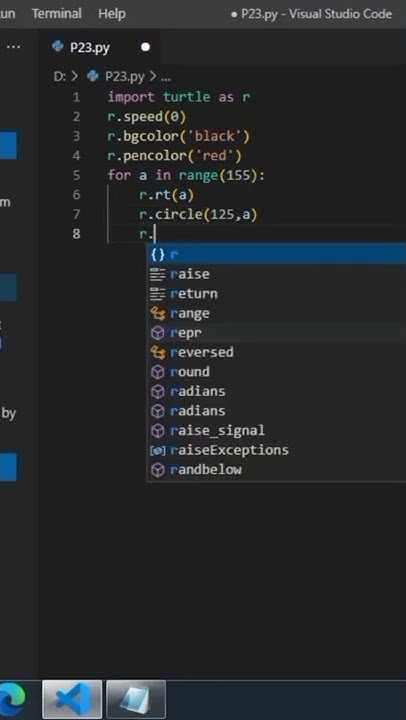
Task: Select 'reversed' in suggestion list
Action: point(276,352)
